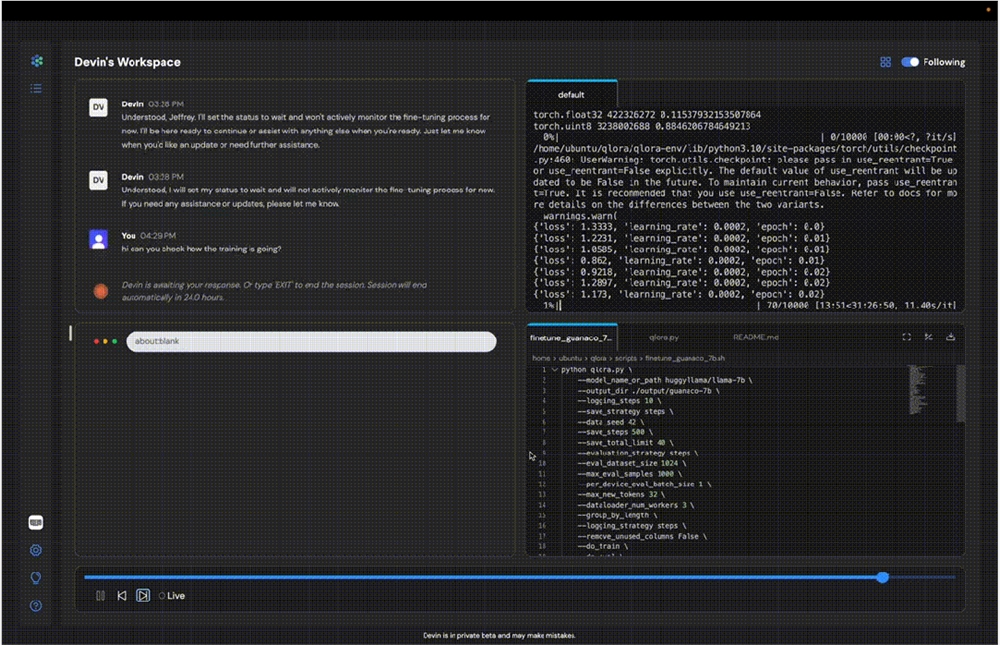Click the editor minimap preview

(918, 389)
